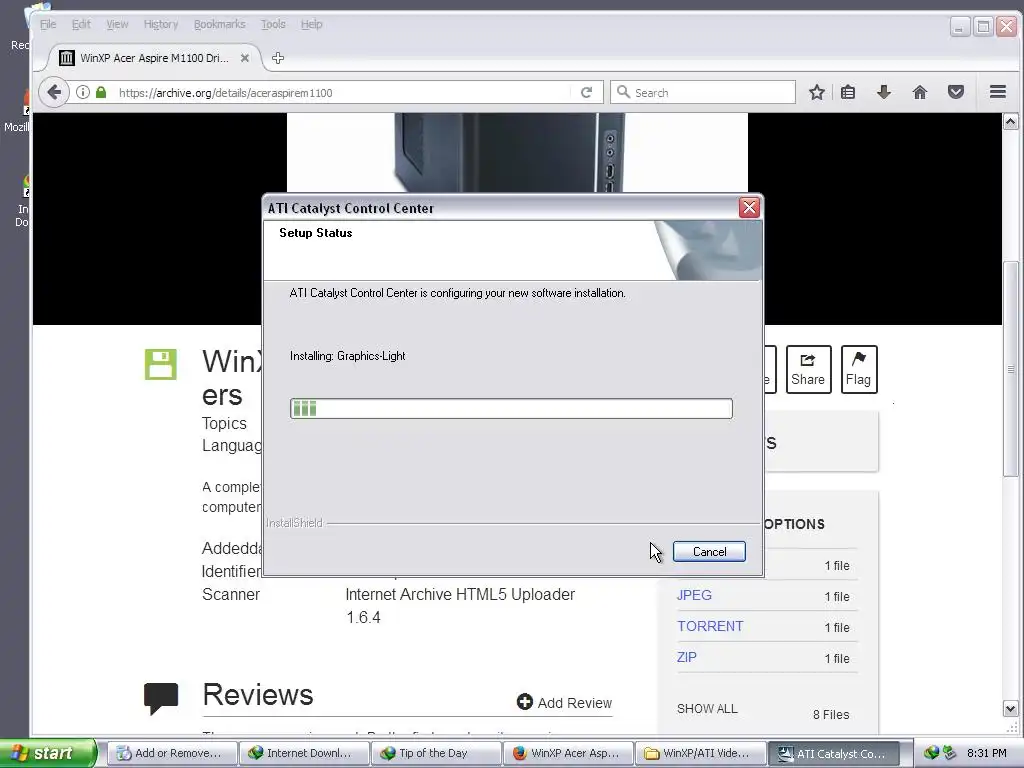
Task: Close the WinXP Acer Aspire tab
Action: (x=245, y=58)
